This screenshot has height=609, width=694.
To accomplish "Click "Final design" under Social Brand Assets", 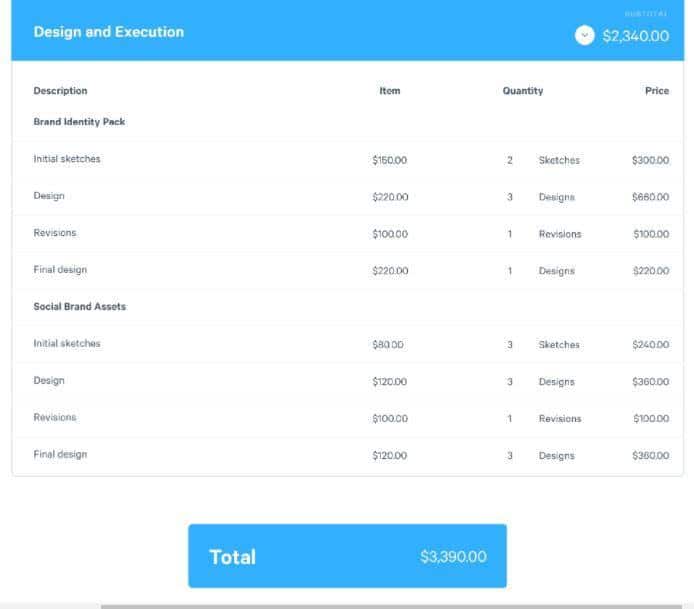I will tap(60, 455).
